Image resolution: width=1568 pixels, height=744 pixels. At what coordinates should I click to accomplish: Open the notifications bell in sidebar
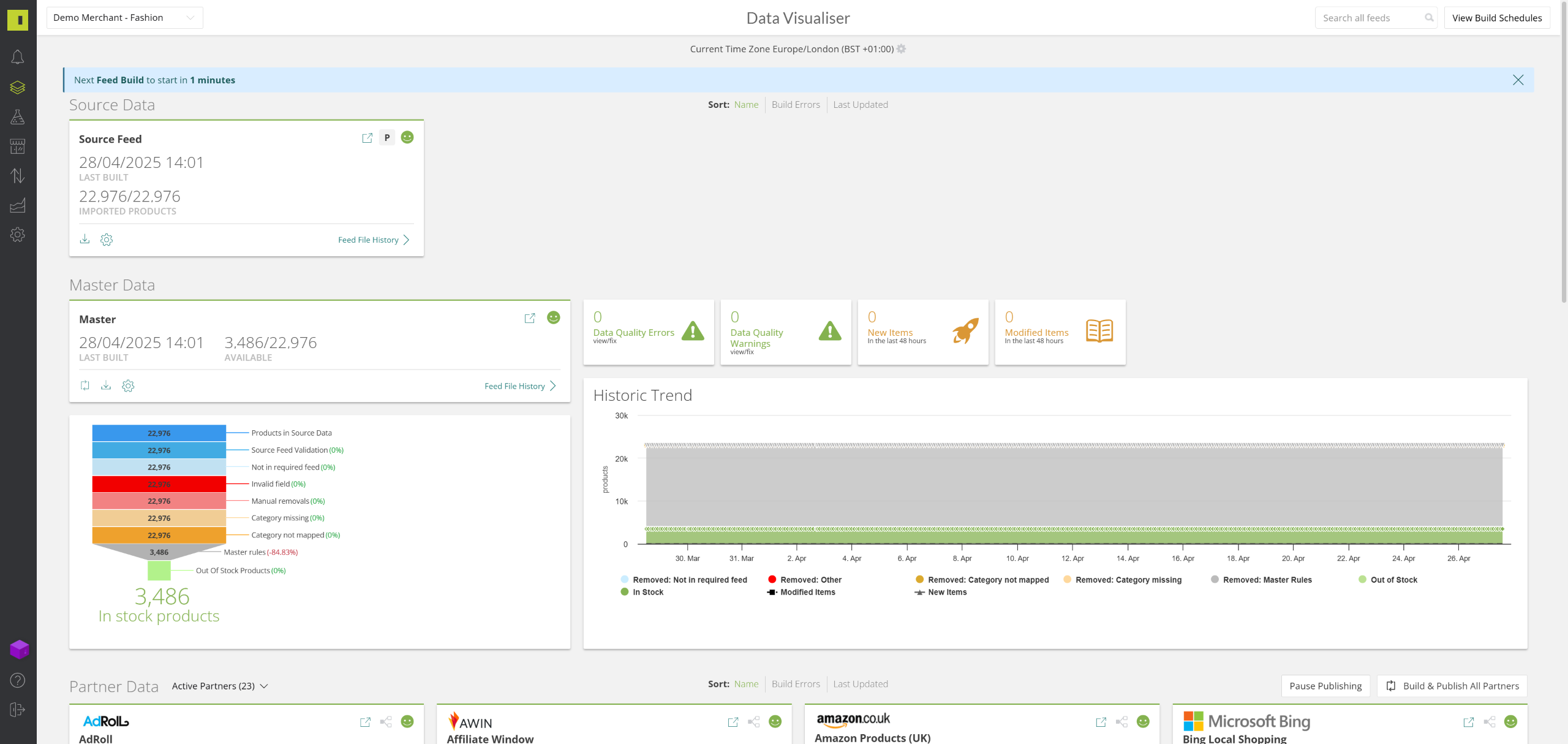18,57
